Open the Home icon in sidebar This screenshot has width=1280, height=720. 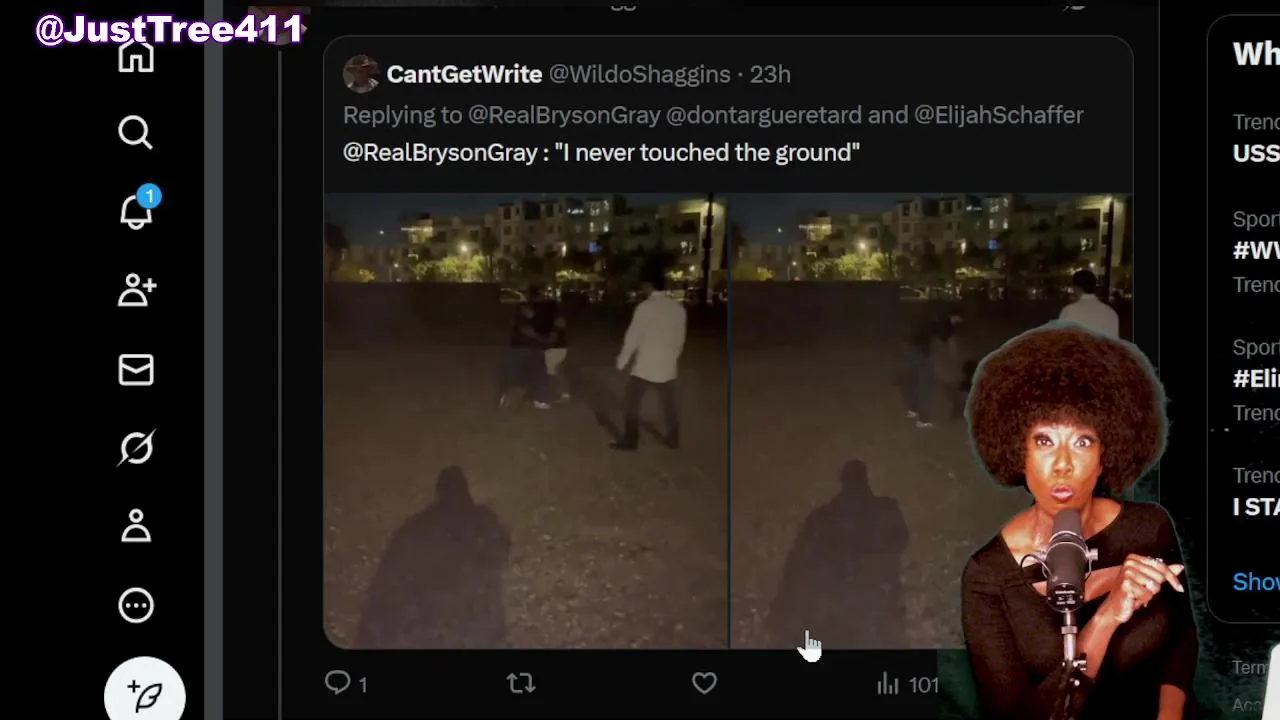[x=136, y=54]
